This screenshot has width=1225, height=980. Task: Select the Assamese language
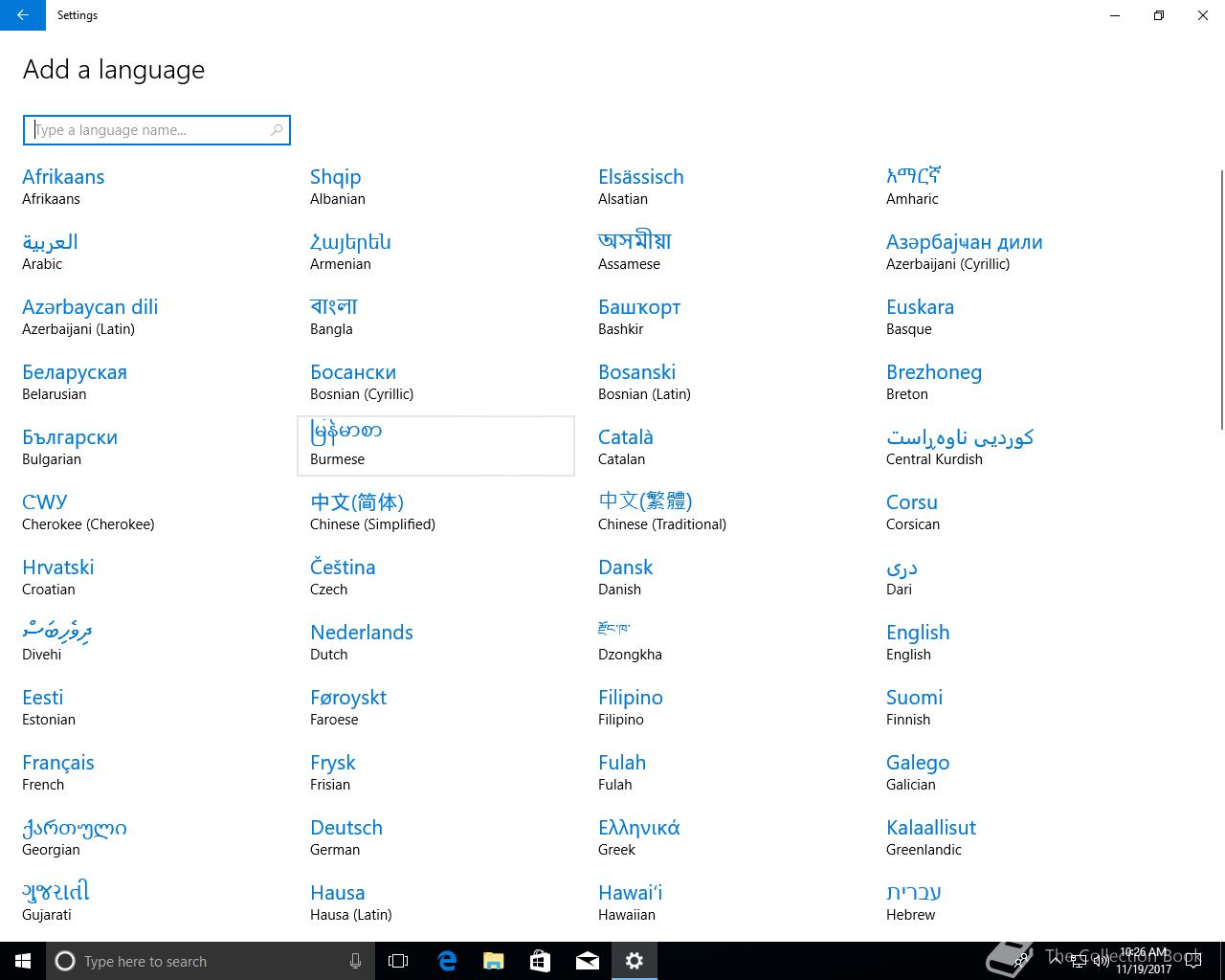pos(724,252)
